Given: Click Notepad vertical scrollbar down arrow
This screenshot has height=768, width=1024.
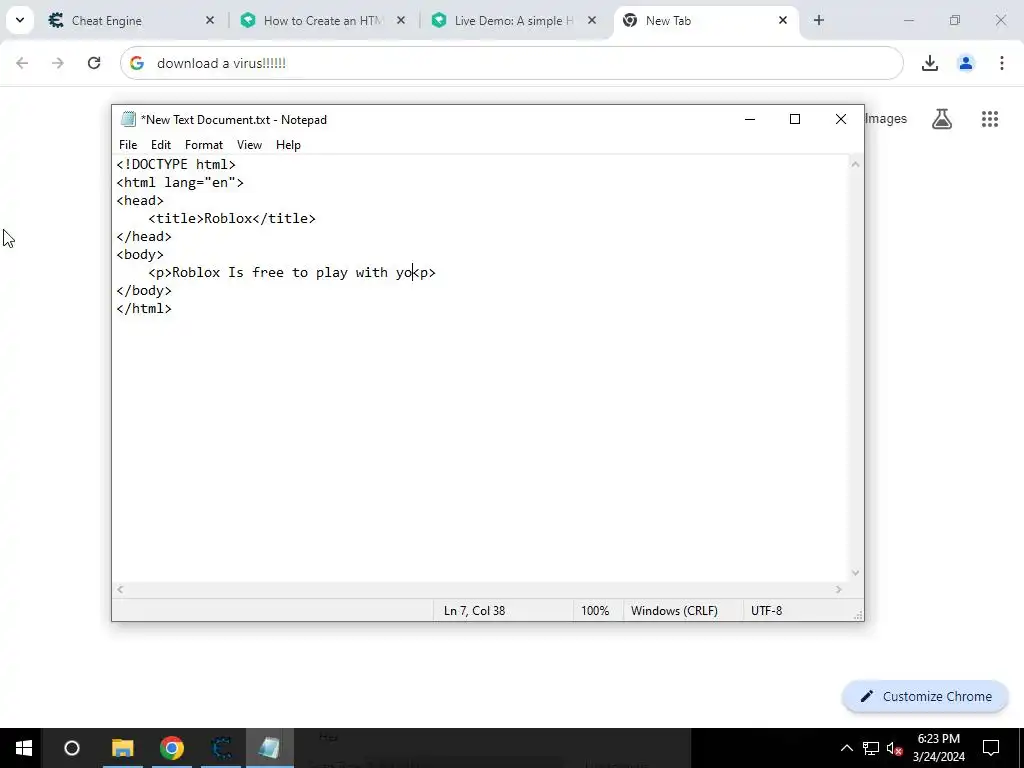Looking at the screenshot, I should pos(855,573).
